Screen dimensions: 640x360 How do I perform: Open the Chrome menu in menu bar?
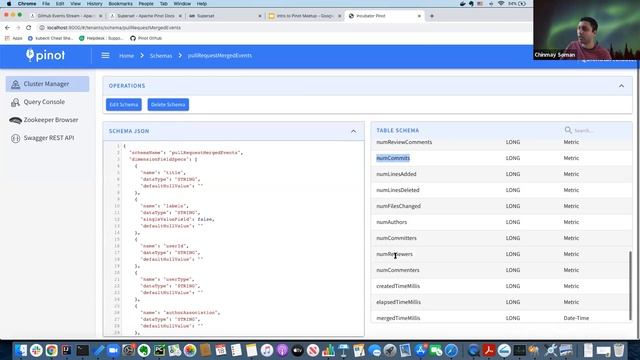coord(27,4)
